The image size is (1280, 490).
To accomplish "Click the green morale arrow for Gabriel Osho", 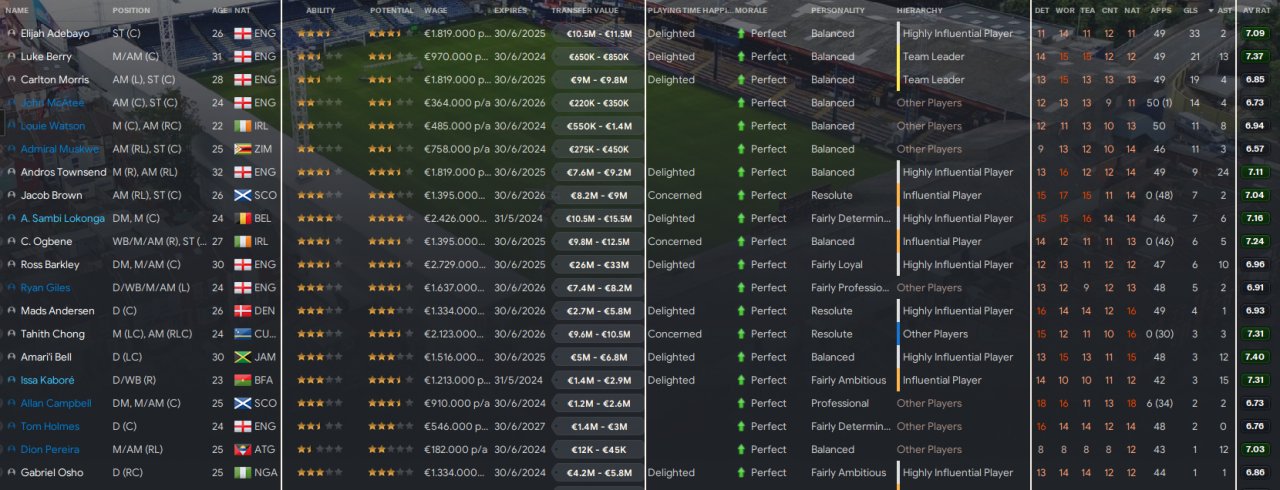I will click(741, 472).
